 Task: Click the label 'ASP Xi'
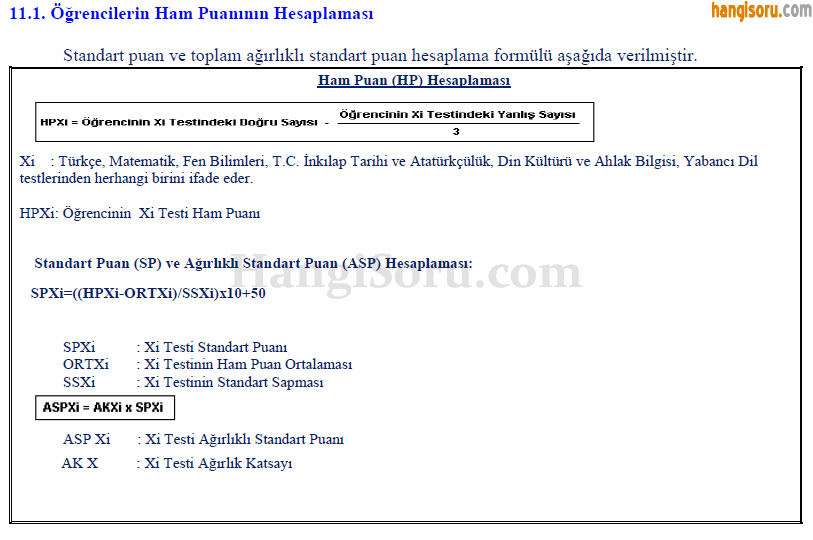pos(87,439)
